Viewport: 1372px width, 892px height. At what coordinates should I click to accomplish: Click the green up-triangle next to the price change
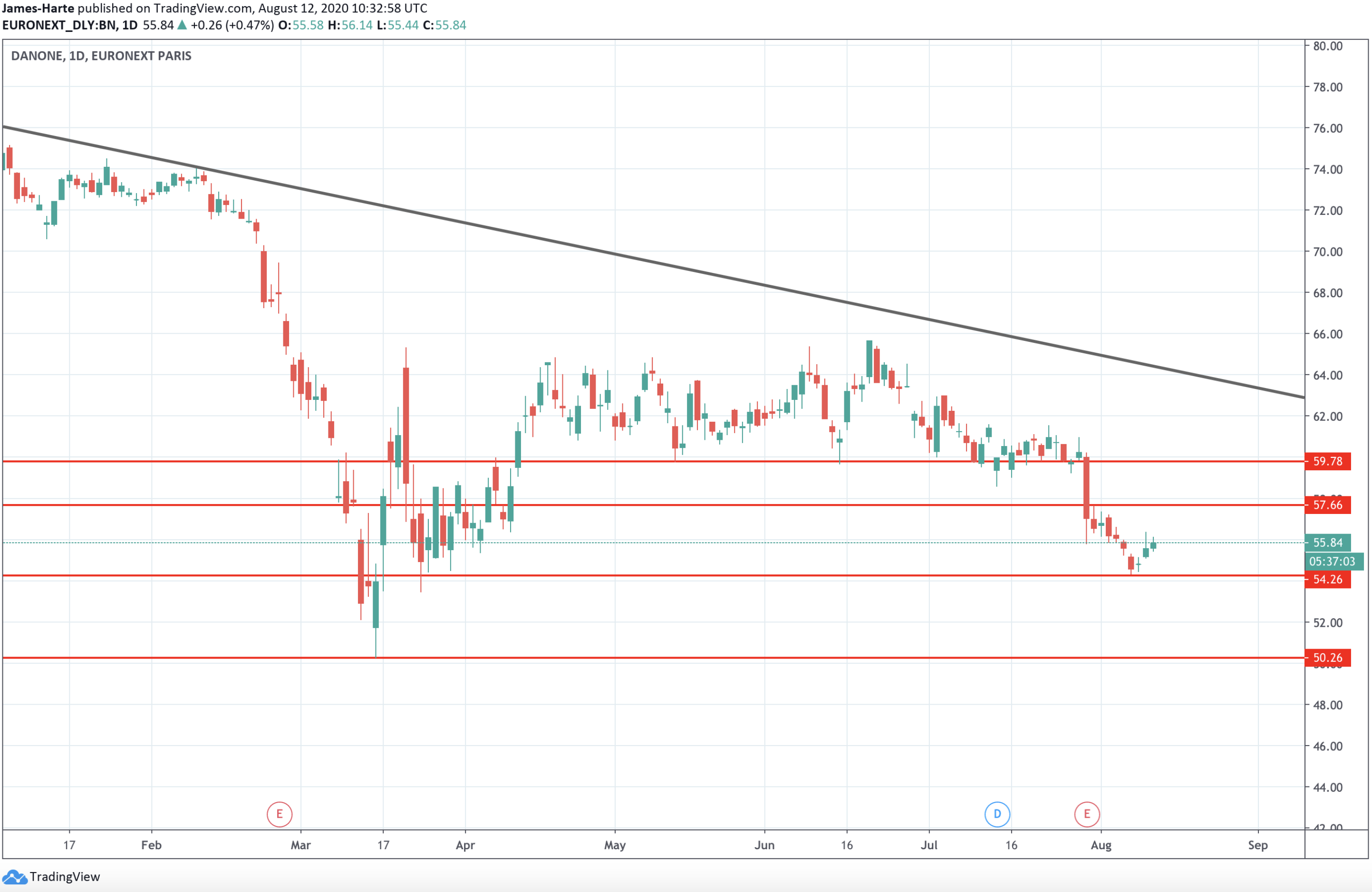pos(182,25)
